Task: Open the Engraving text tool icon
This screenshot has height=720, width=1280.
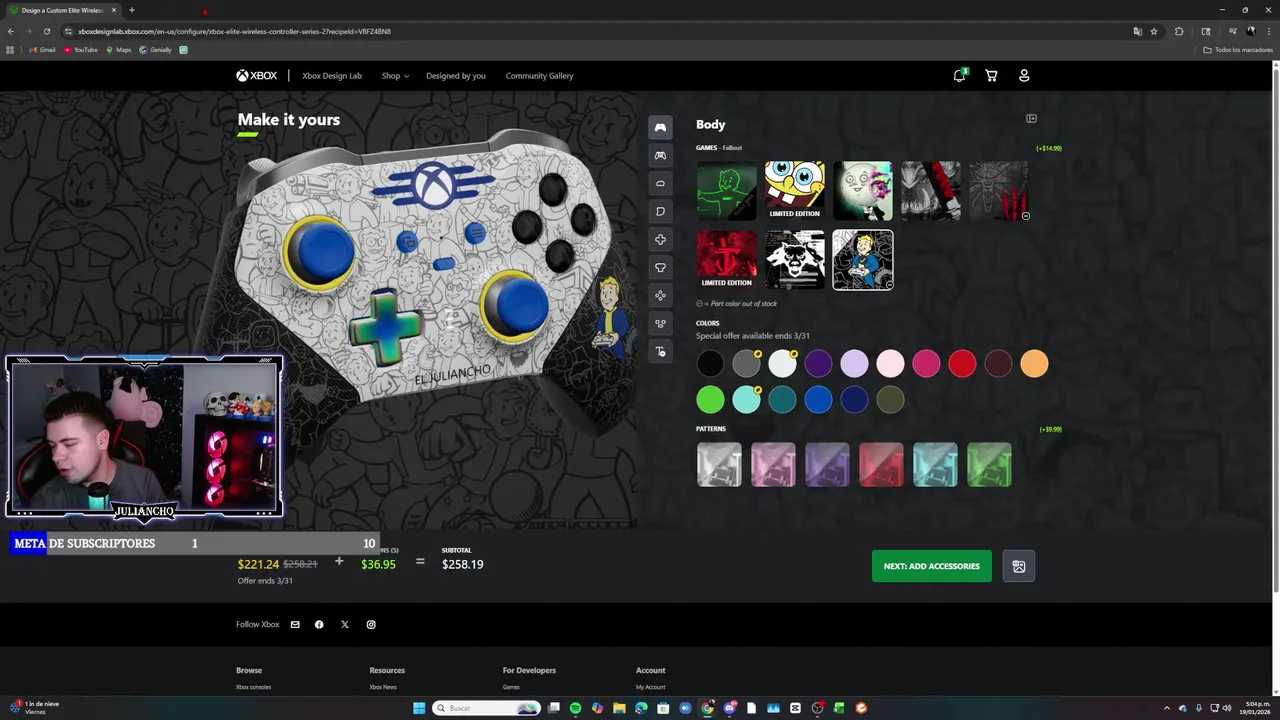Action: click(660, 351)
